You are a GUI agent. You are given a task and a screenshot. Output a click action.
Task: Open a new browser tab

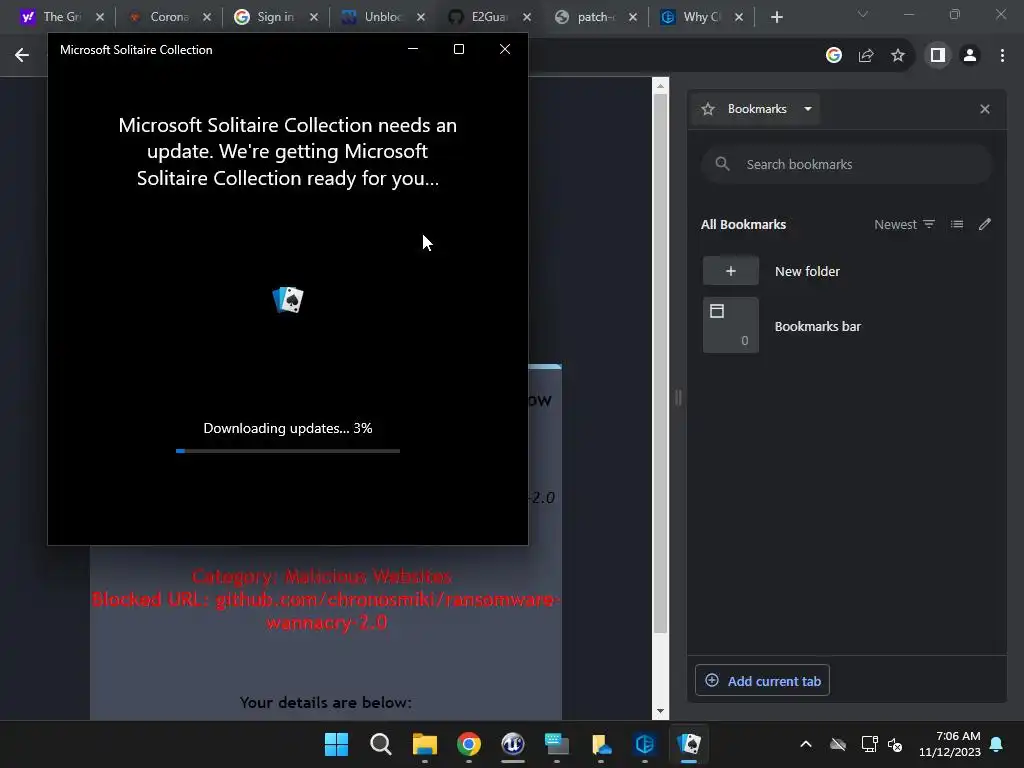click(776, 17)
